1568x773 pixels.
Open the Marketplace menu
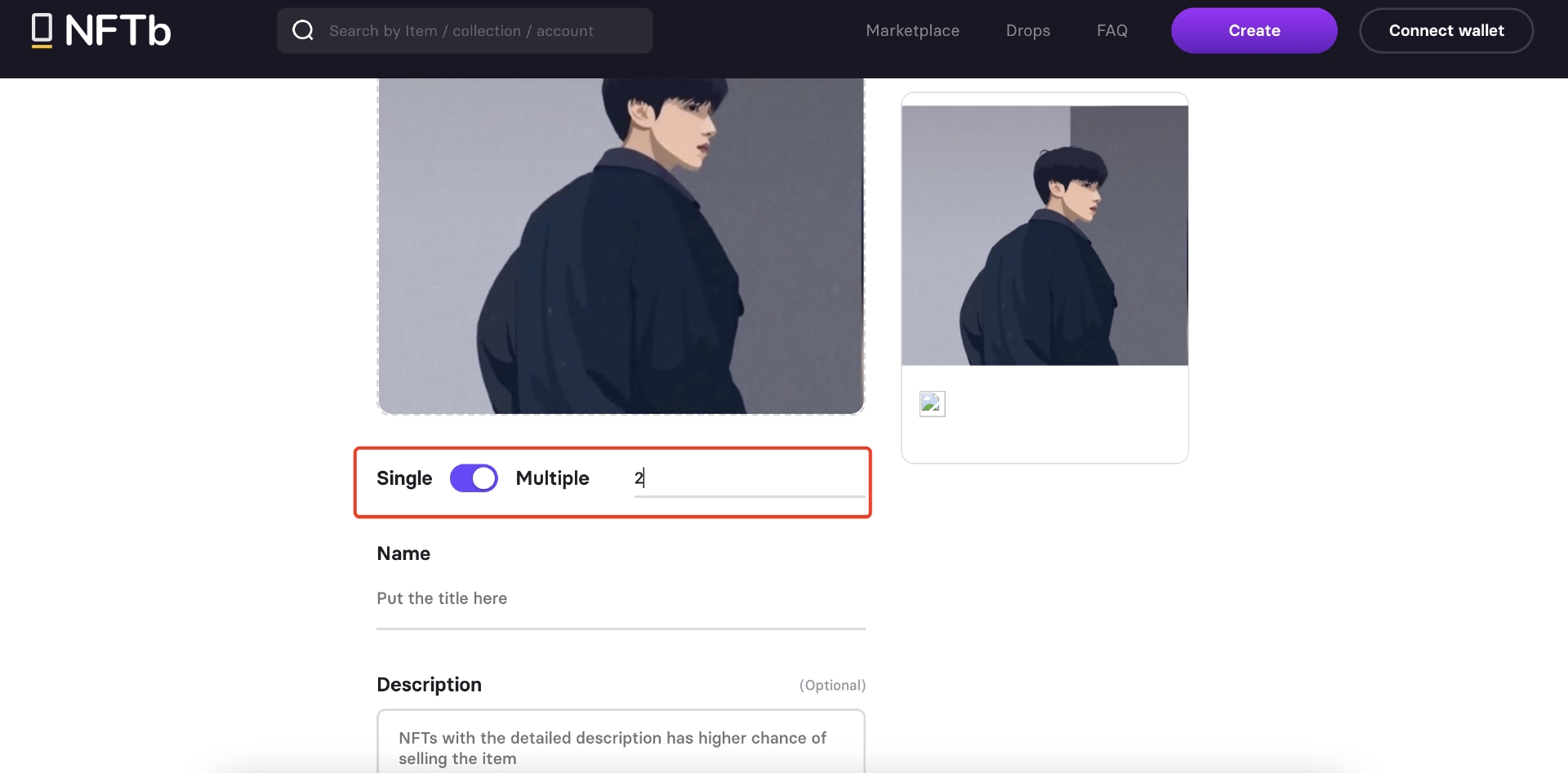pyautogui.click(x=912, y=30)
